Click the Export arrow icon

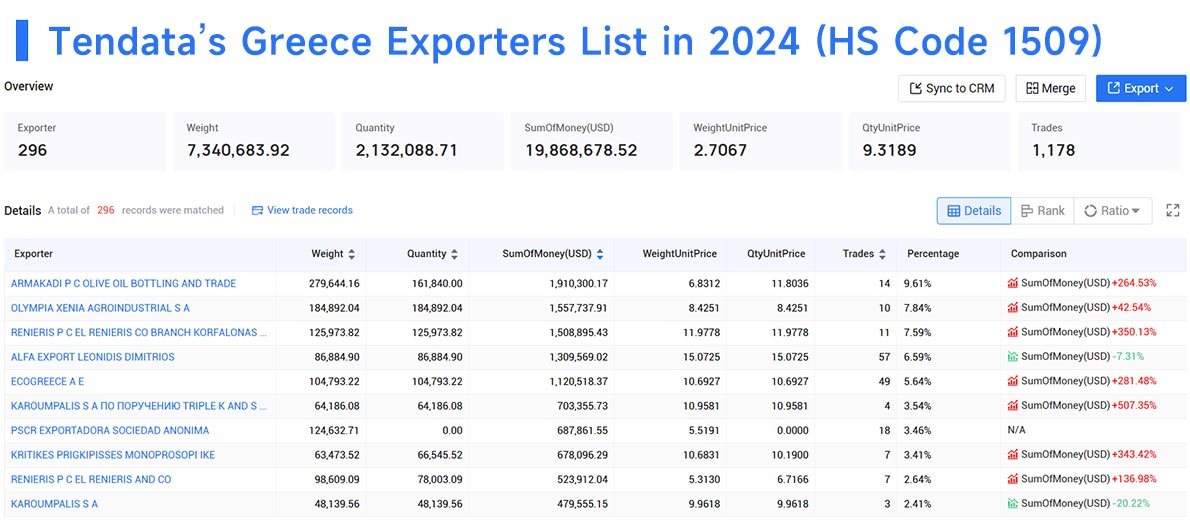coord(1114,88)
